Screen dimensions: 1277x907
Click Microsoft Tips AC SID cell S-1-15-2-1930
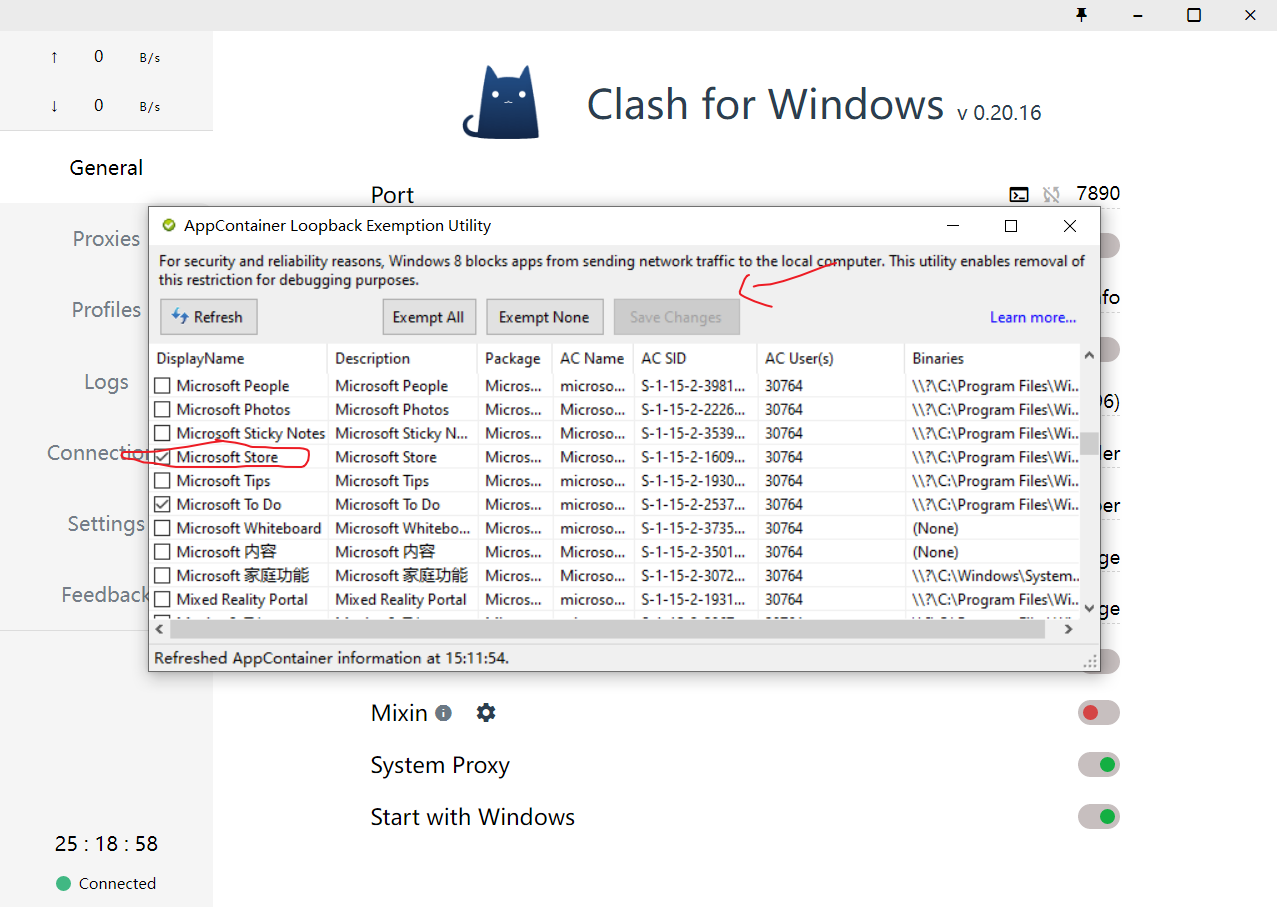[695, 481]
